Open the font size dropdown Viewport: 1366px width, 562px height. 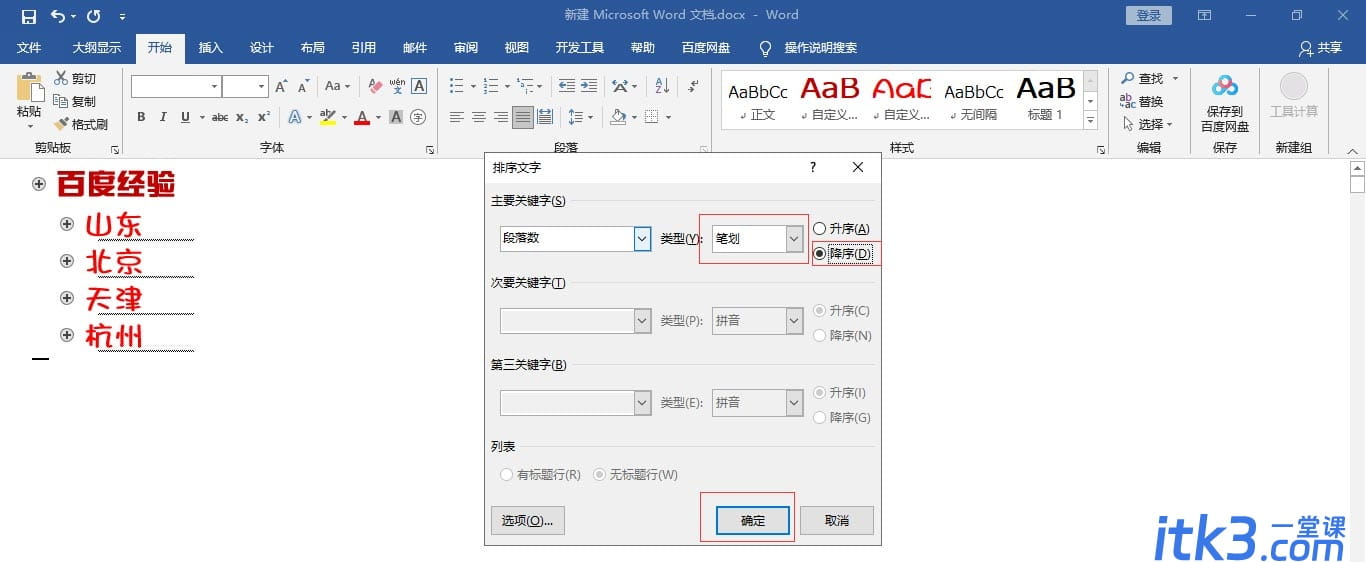[x=262, y=87]
